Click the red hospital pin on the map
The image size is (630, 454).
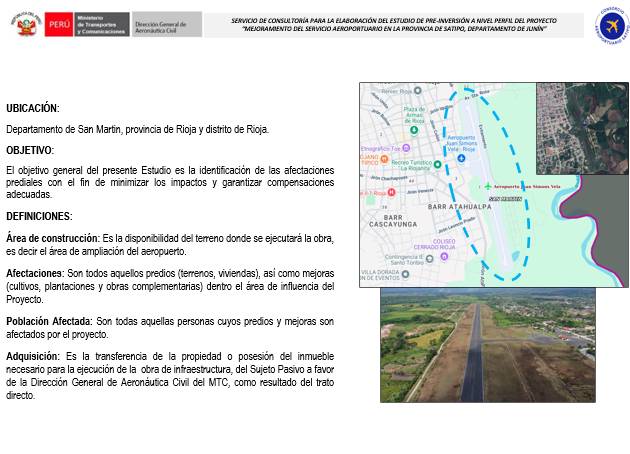point(391,192)
